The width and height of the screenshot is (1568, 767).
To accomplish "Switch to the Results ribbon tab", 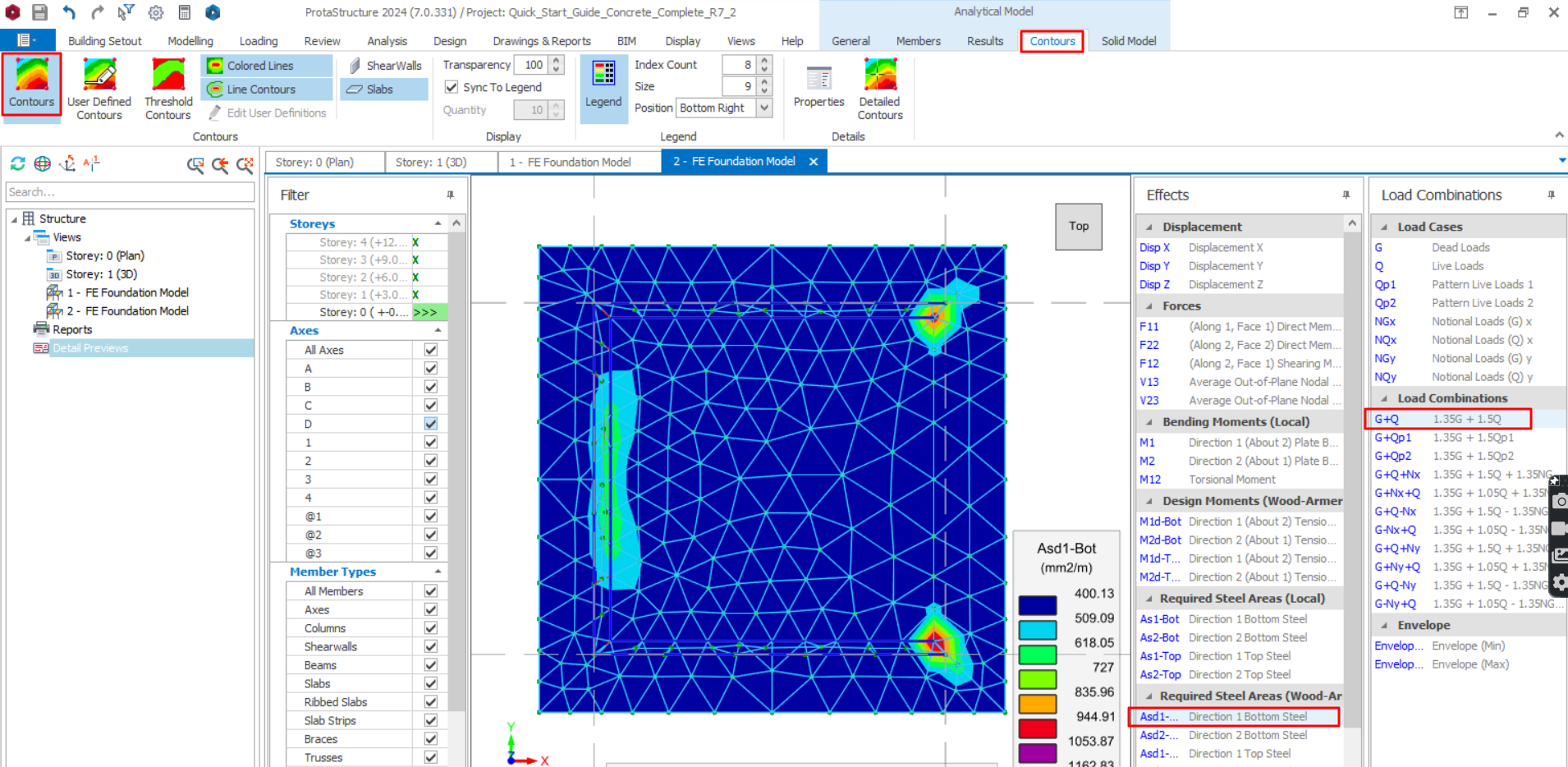I will coord(984,41).
